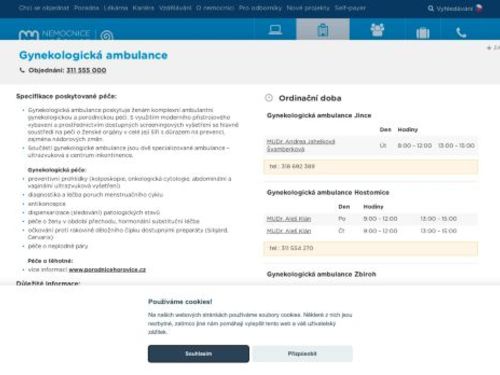Open the Poradna menu item
The height and width of the screenshot is (375, 500).
[86, 8]
